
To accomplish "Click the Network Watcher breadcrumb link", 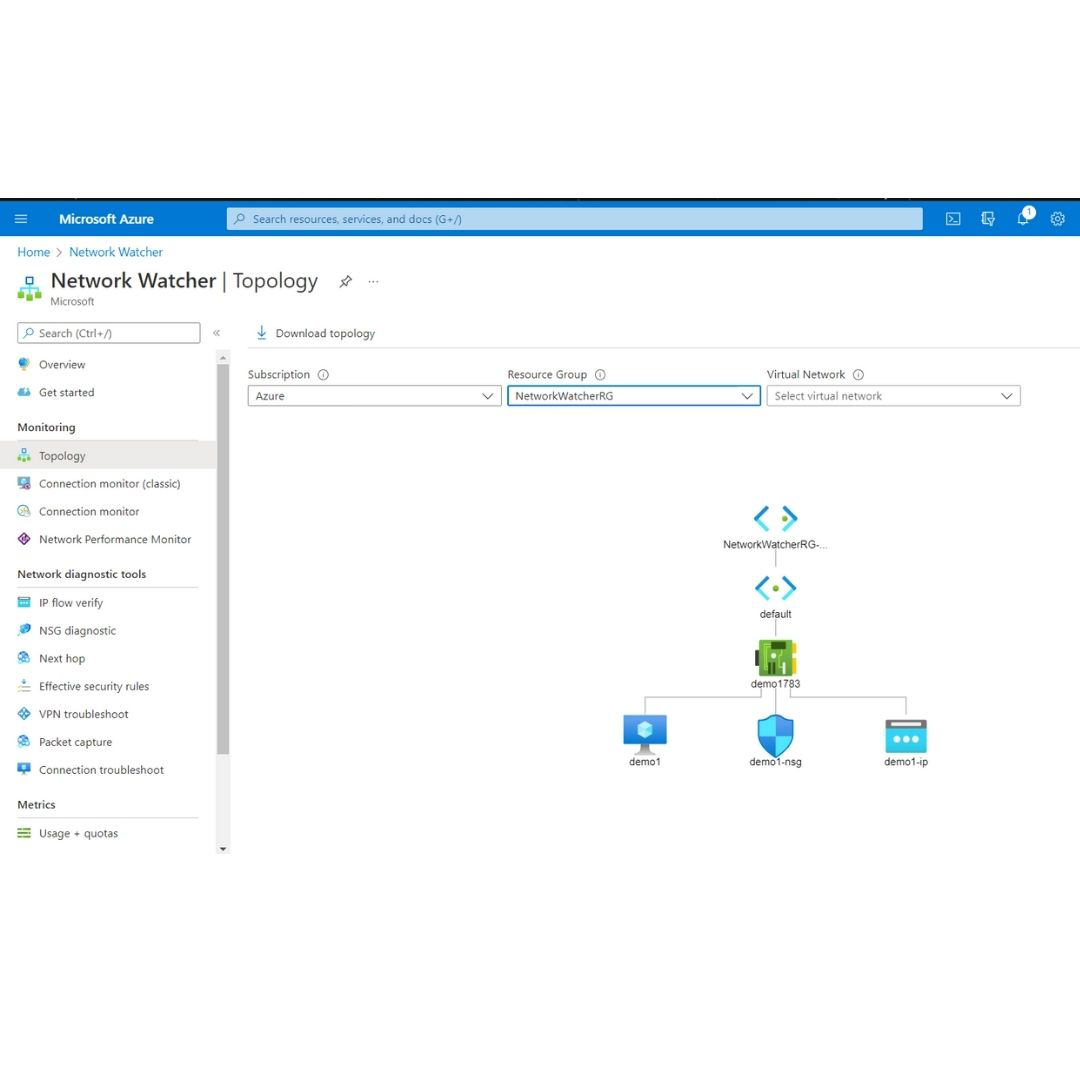I will [116, 252].
